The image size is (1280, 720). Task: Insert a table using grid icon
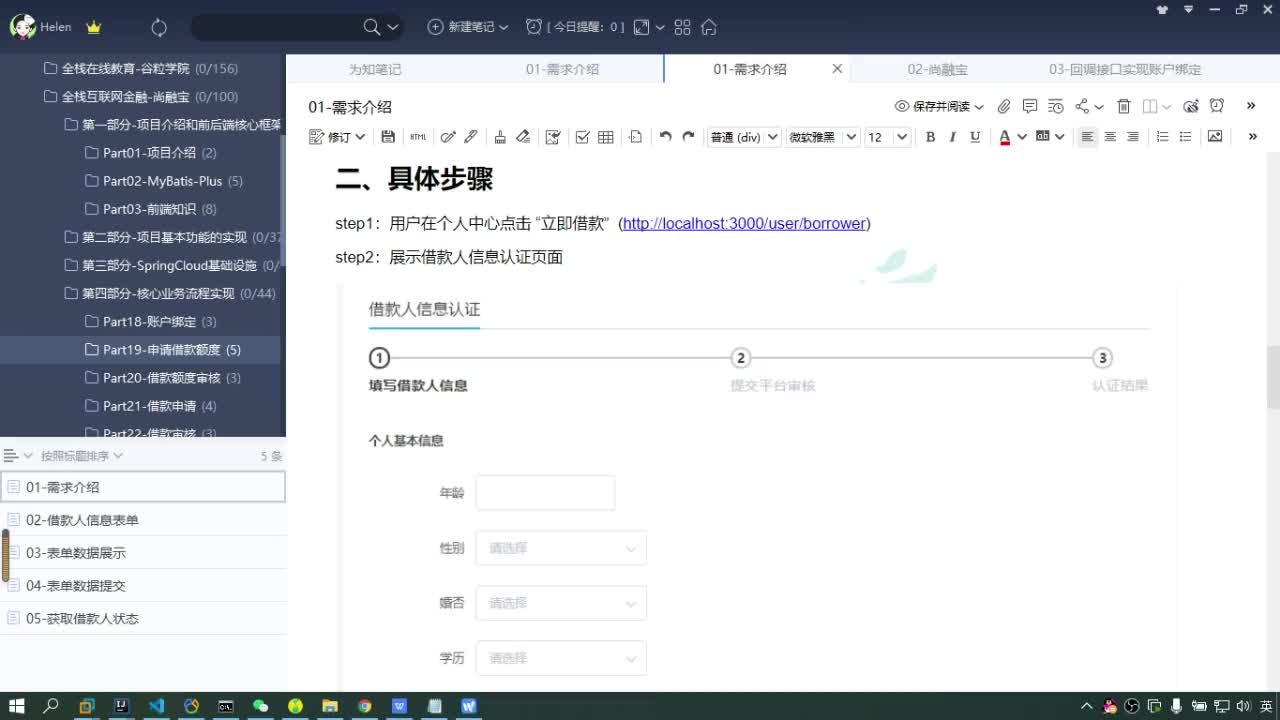tap(605, 137)
